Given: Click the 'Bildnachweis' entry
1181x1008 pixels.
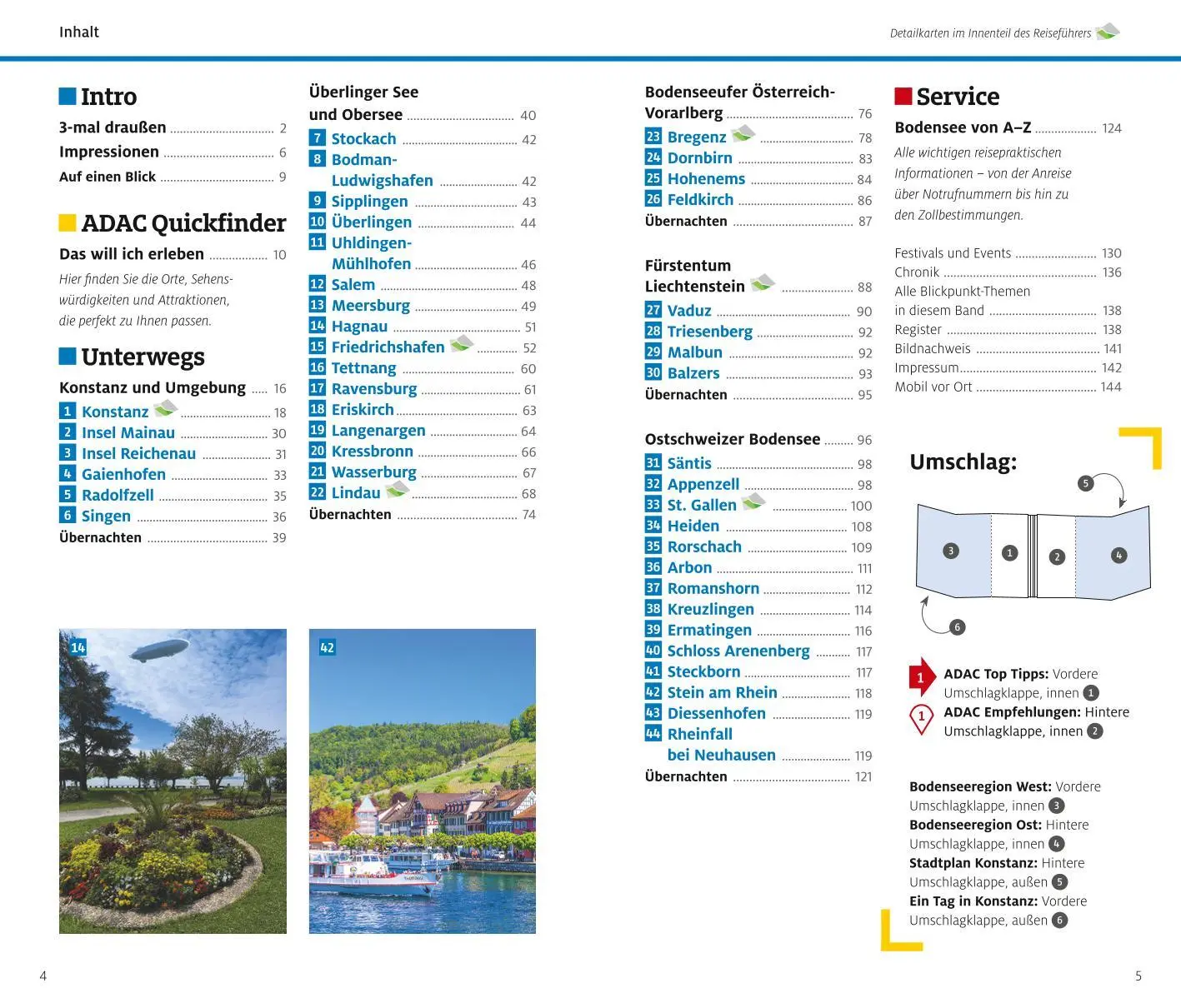Looking at the screenshot, I should [1008, 349].
